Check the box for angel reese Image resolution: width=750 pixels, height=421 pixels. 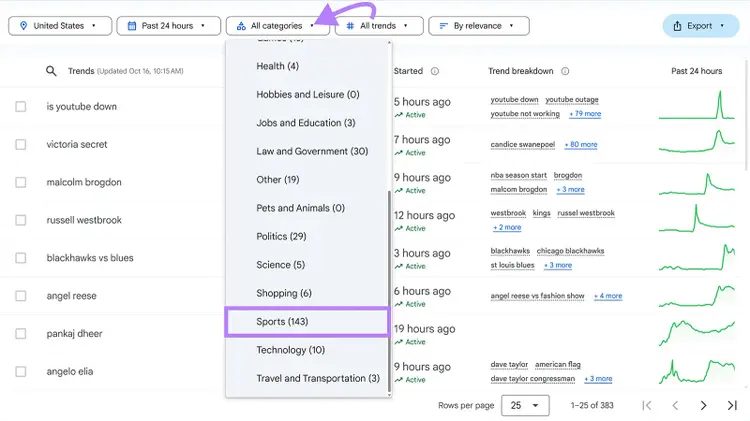21,296
